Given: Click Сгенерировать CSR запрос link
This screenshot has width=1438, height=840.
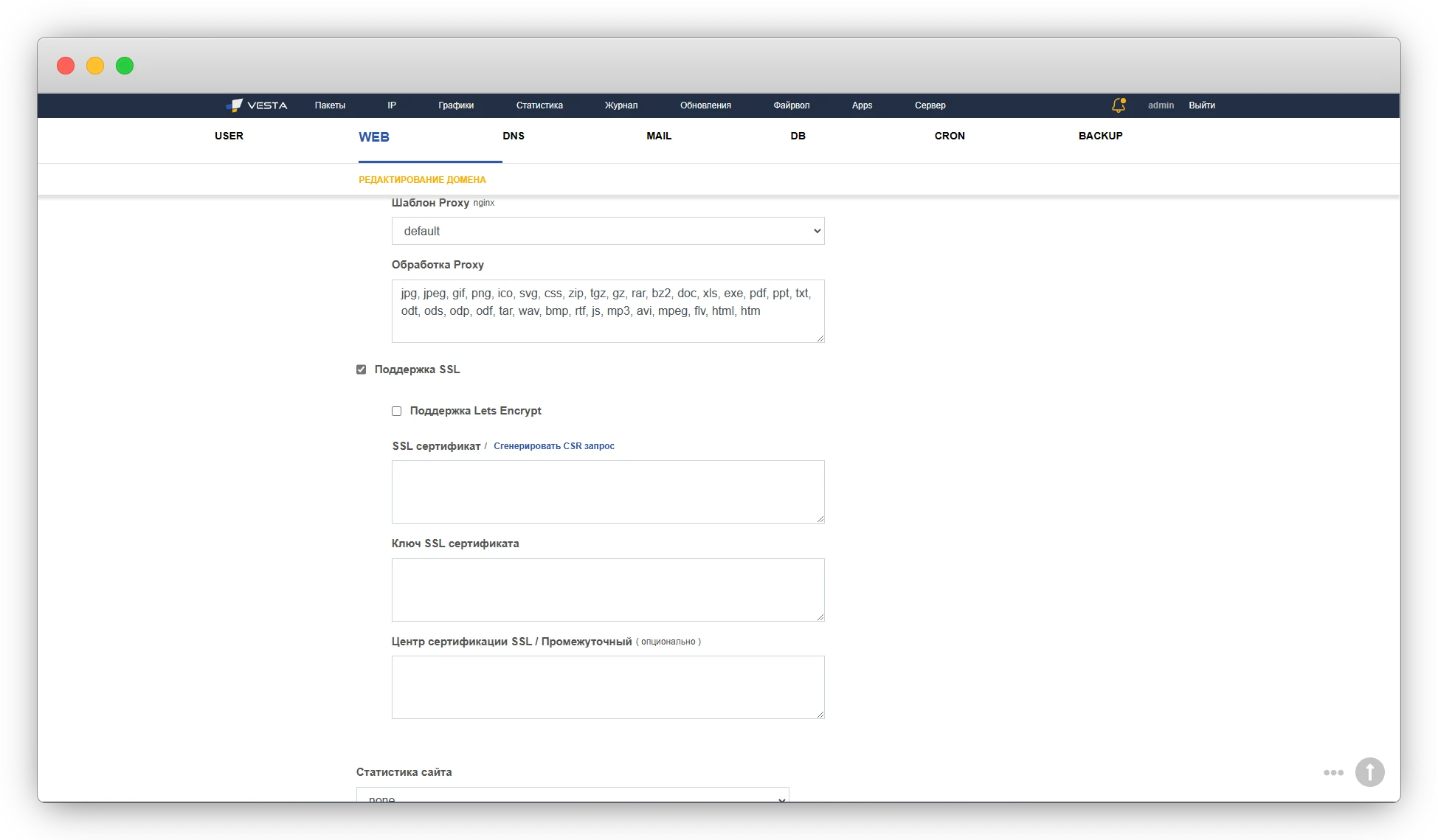Looking at the screenshot, I should pos(553,446).
